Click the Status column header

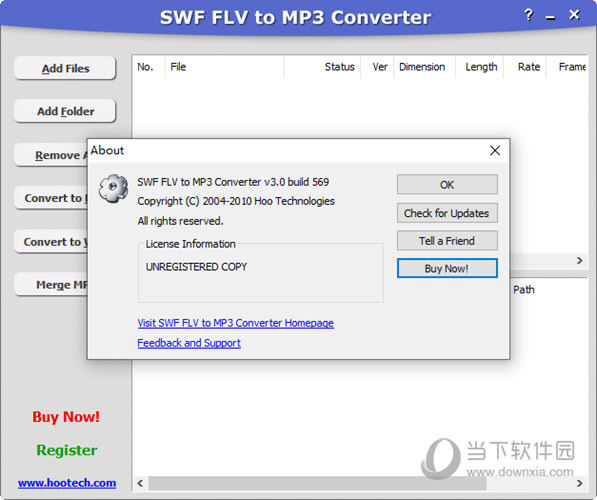[x=322, y=67]
